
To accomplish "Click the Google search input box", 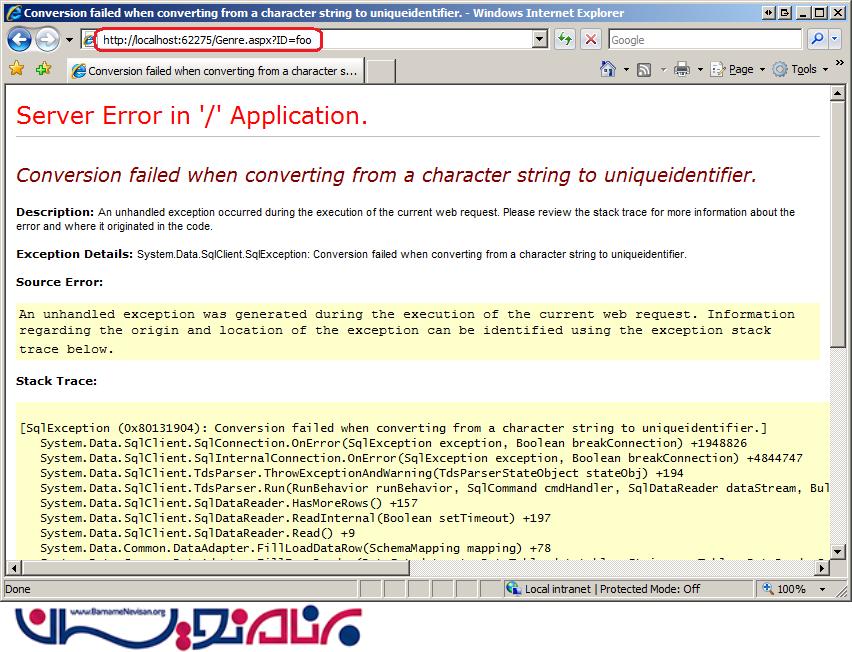I will pos(703,40).
